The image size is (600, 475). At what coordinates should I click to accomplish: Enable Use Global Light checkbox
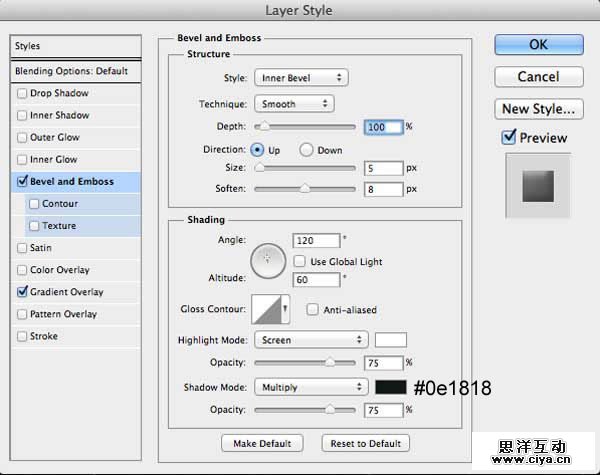300,261
